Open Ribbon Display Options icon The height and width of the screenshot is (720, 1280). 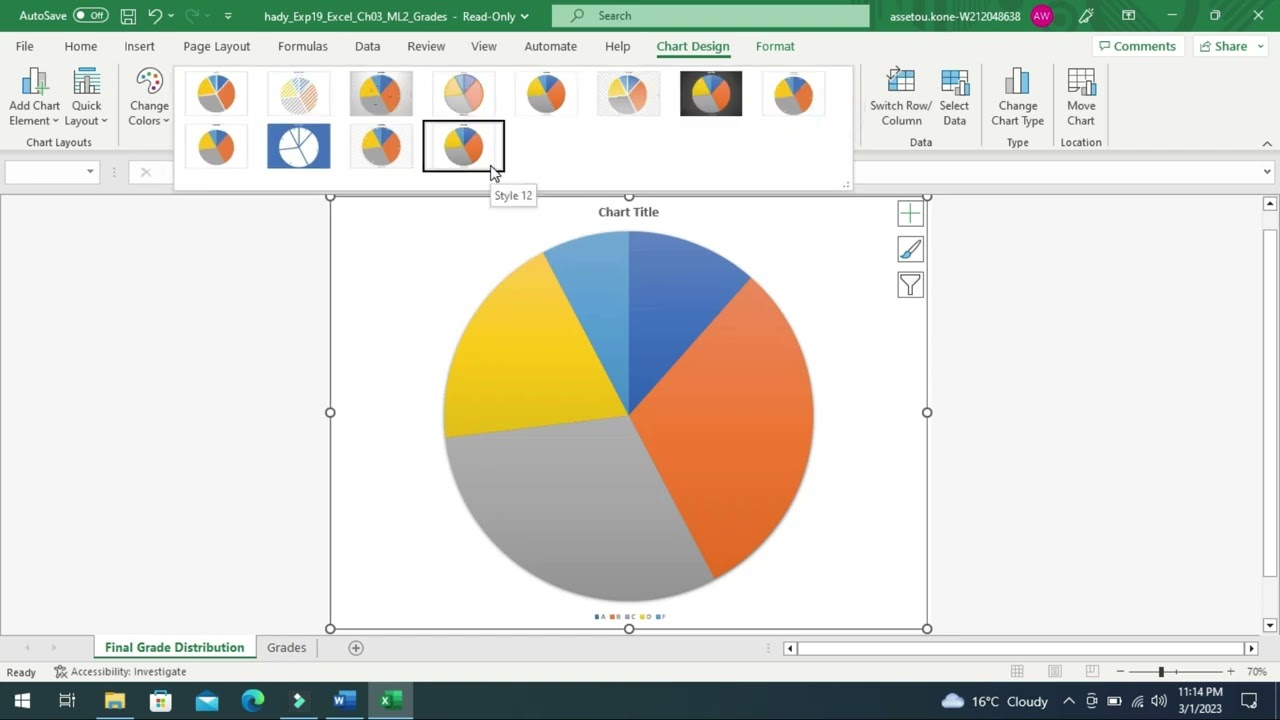pyautogui.click(x=1129, y=16)
